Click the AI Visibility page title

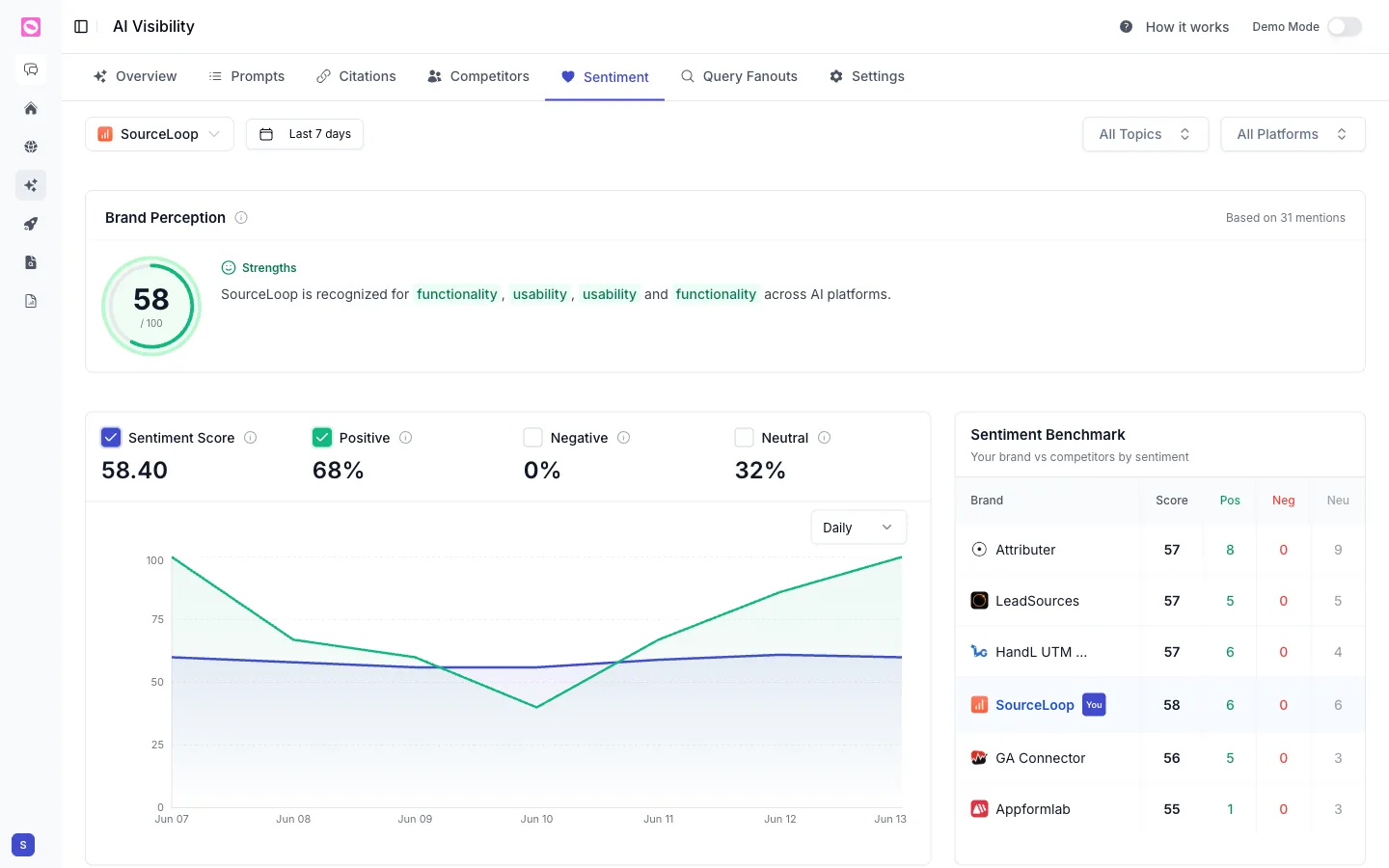[154, 27]
